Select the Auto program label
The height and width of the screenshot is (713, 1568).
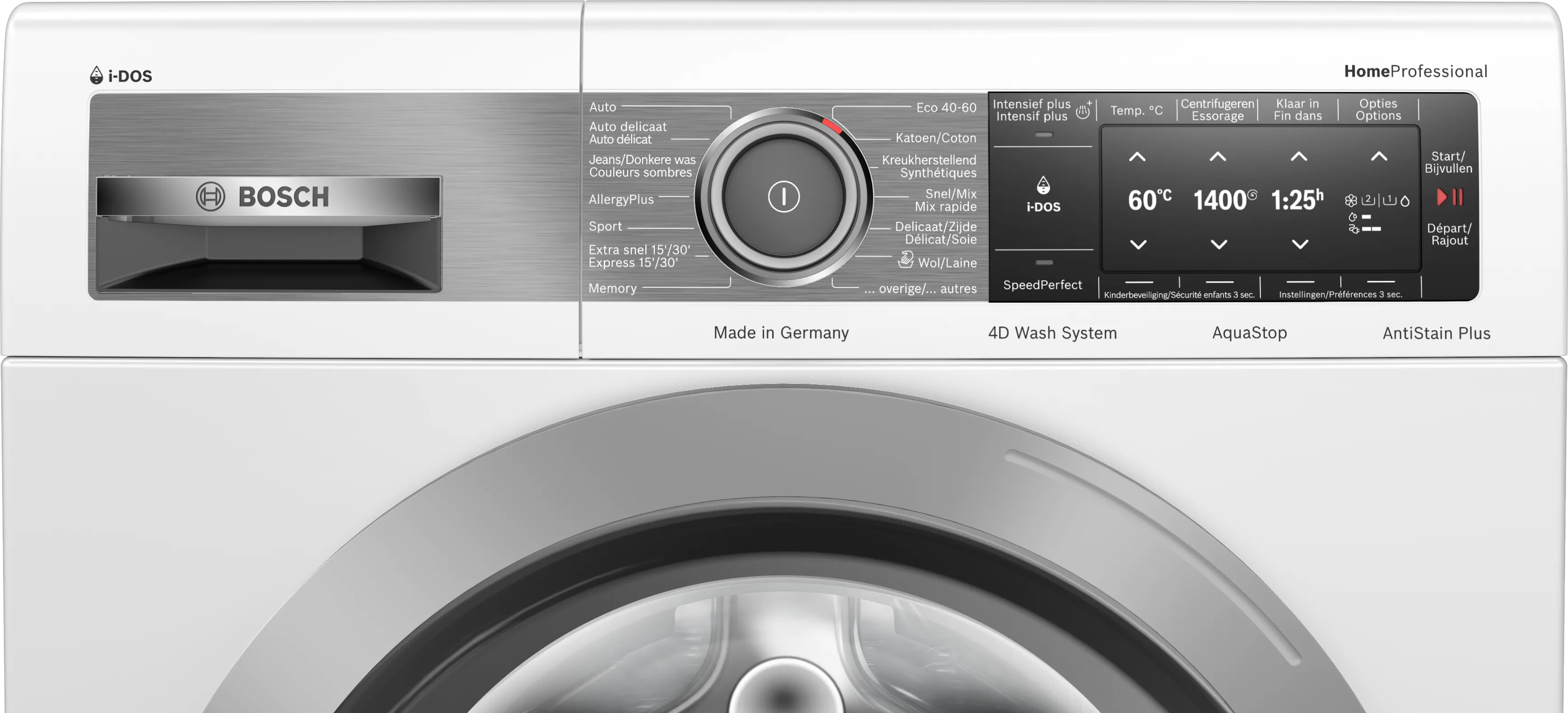coord(602,107)
